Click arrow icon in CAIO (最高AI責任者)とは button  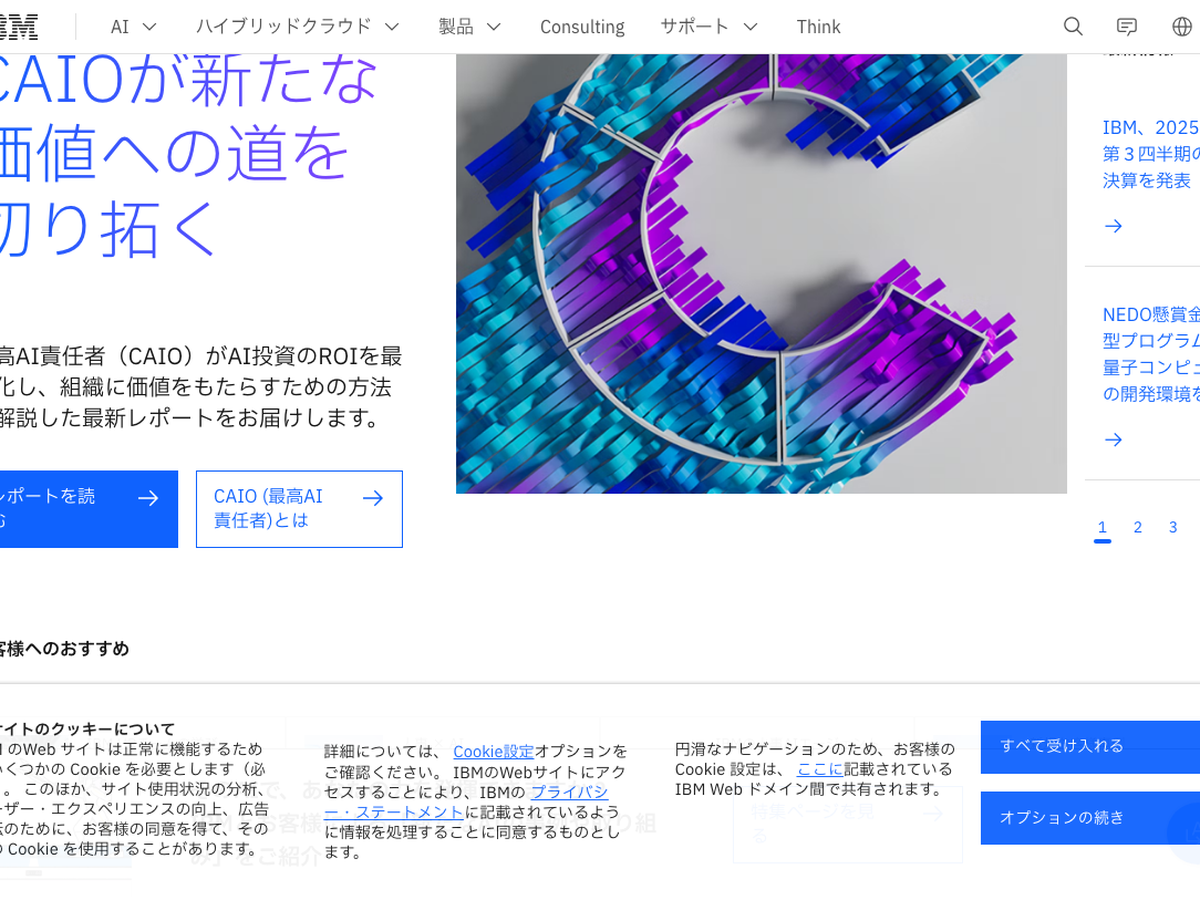tap(373, 498)
